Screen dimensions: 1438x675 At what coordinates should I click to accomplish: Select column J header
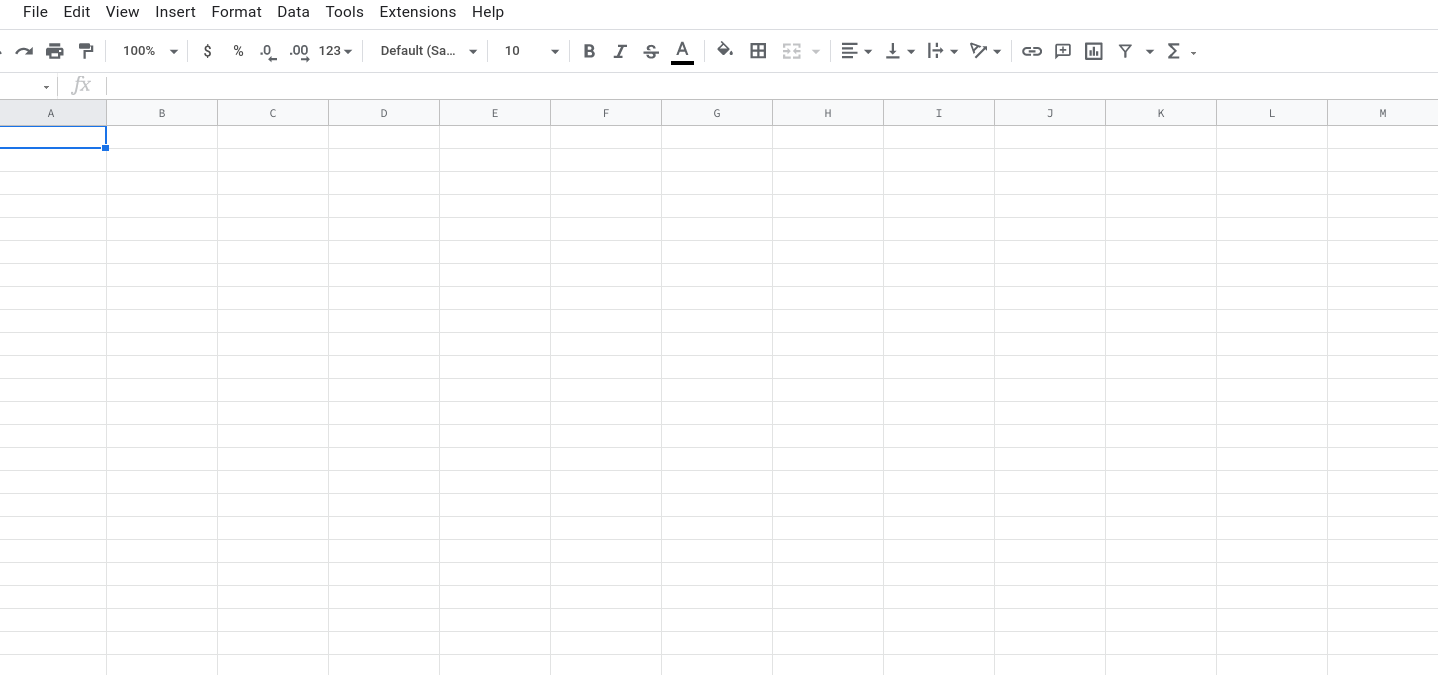point(1050,113)
